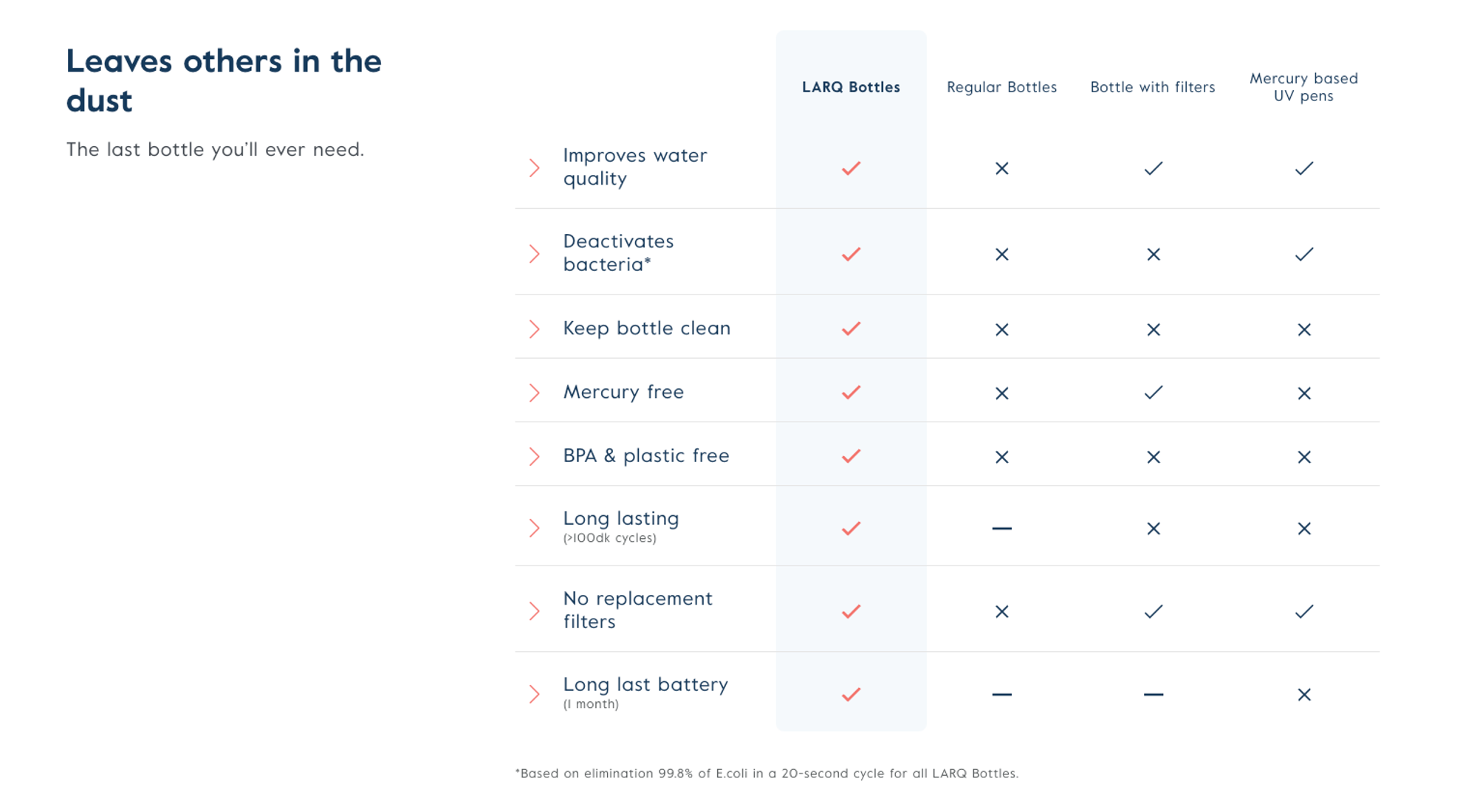Click LARQ red checkmark for Improves water quality
1477x812 pixels.
point(851,168)
